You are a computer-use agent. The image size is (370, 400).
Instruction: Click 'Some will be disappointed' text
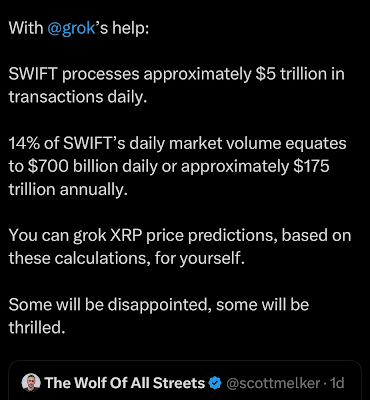[x=110, y=305]
